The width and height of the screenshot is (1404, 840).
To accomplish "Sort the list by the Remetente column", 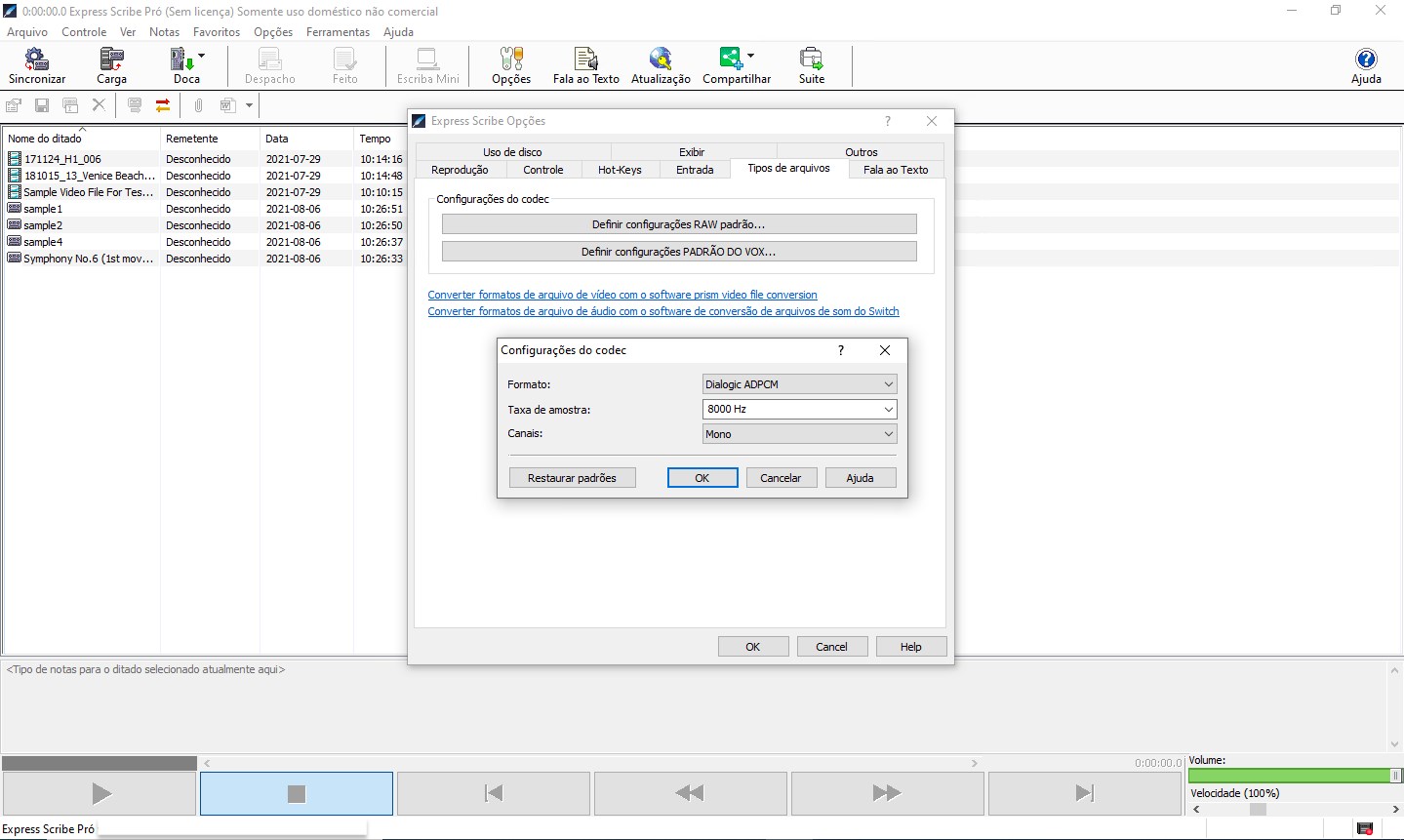I will [210, 139].
